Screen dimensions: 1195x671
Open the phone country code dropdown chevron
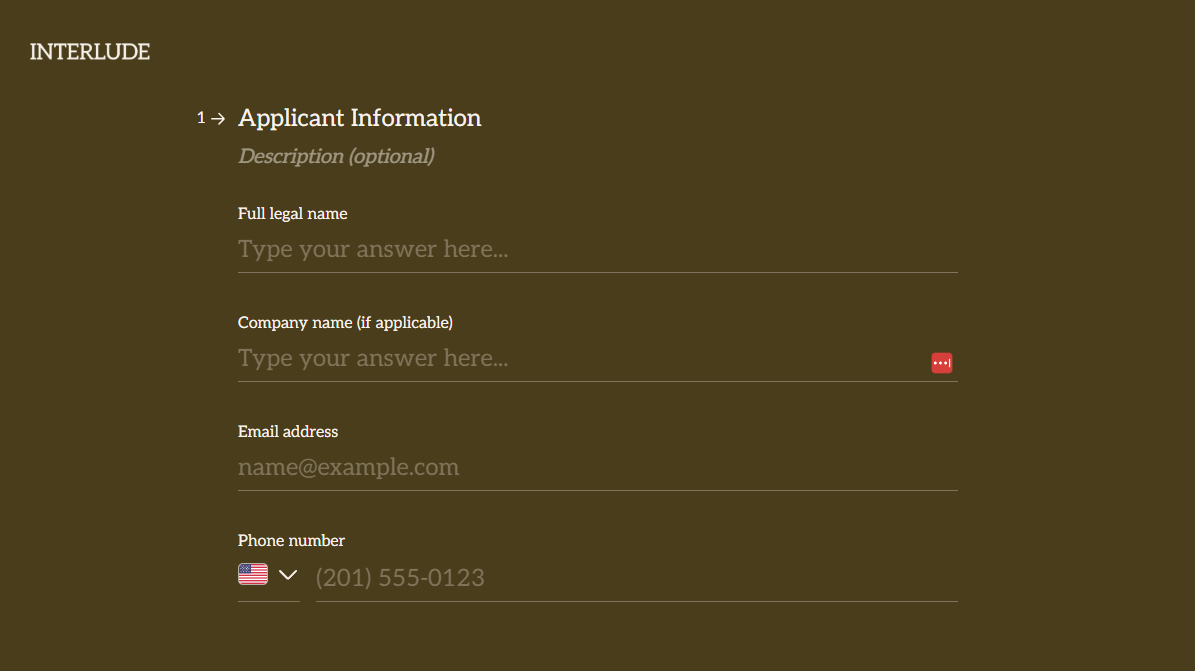pyautogui.click(x=287, y=575)
